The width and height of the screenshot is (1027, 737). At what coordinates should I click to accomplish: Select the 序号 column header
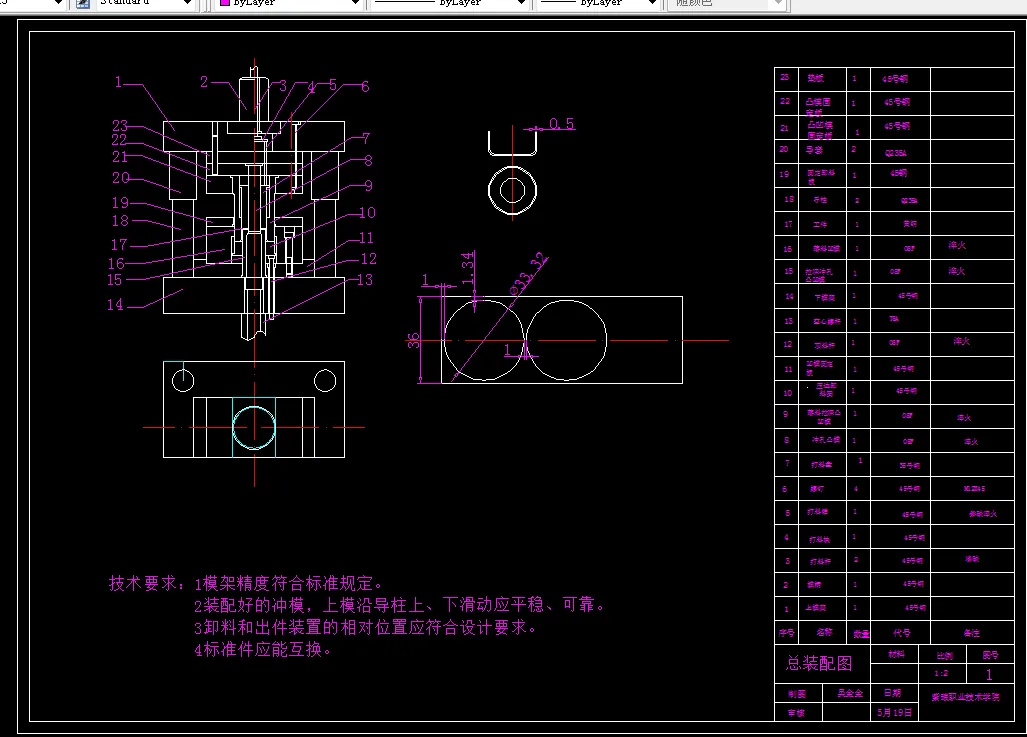click(x=787, y=633)
